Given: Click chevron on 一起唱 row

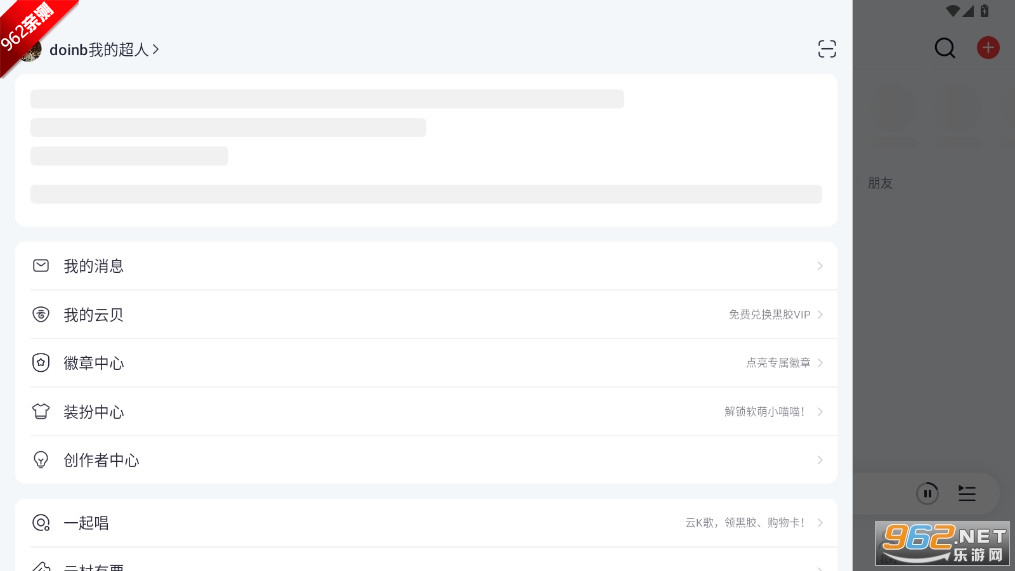Looking at the screenshot, I should [x=820, y=522].
